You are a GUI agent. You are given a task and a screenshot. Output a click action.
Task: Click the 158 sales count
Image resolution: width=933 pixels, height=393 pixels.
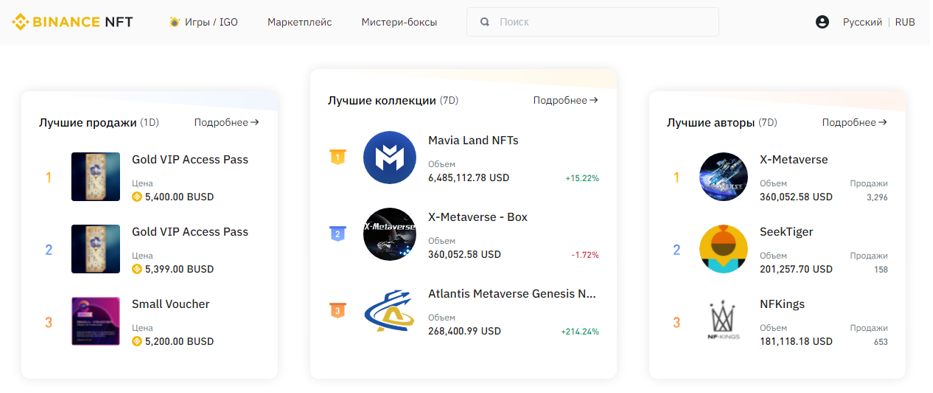point(881,270)
